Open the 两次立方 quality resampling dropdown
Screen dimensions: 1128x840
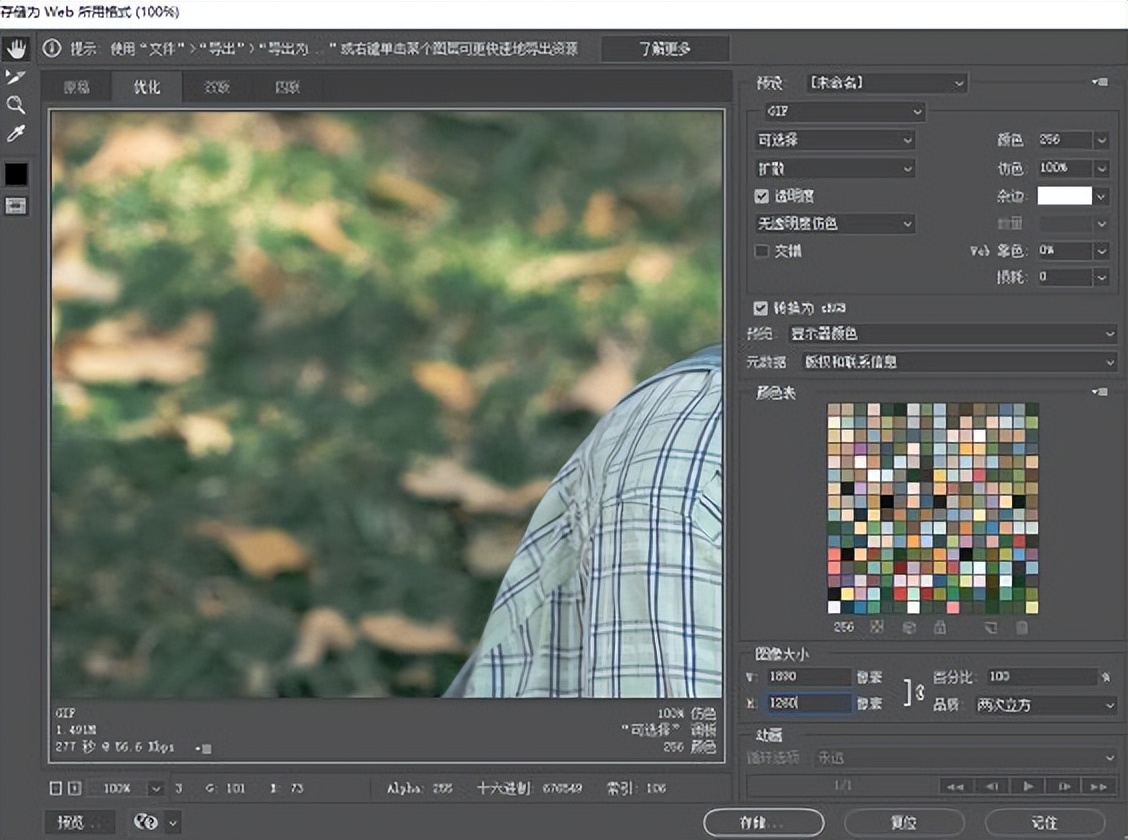pos(1046,705)
